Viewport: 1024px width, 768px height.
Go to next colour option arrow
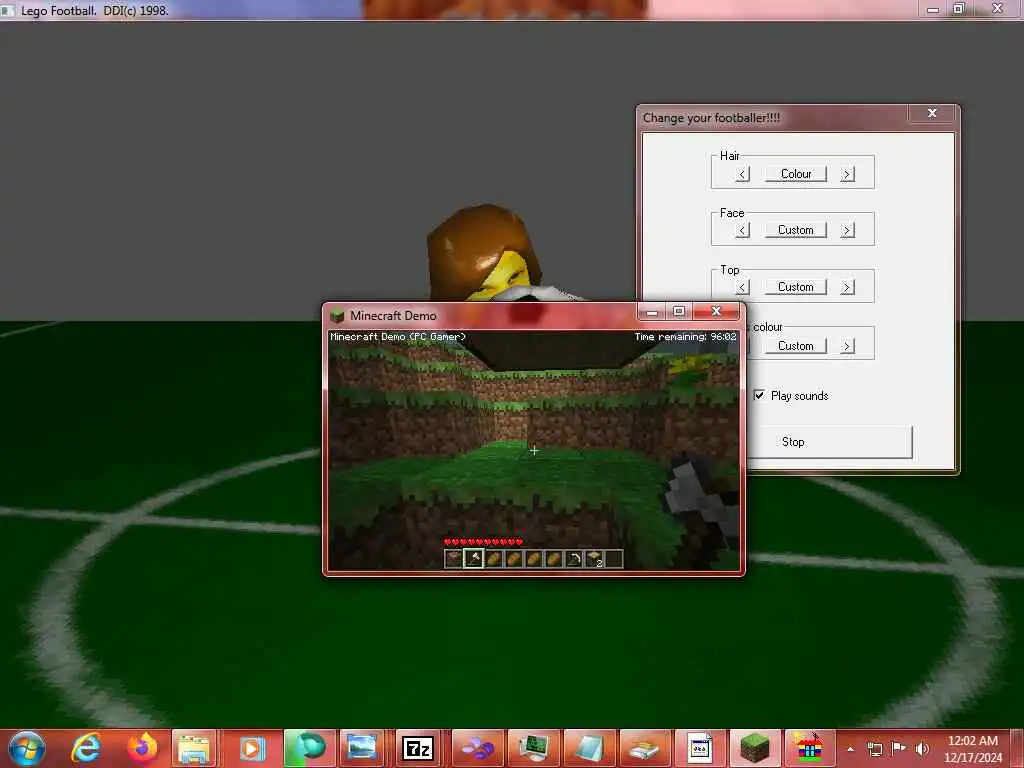pos(847,345)
